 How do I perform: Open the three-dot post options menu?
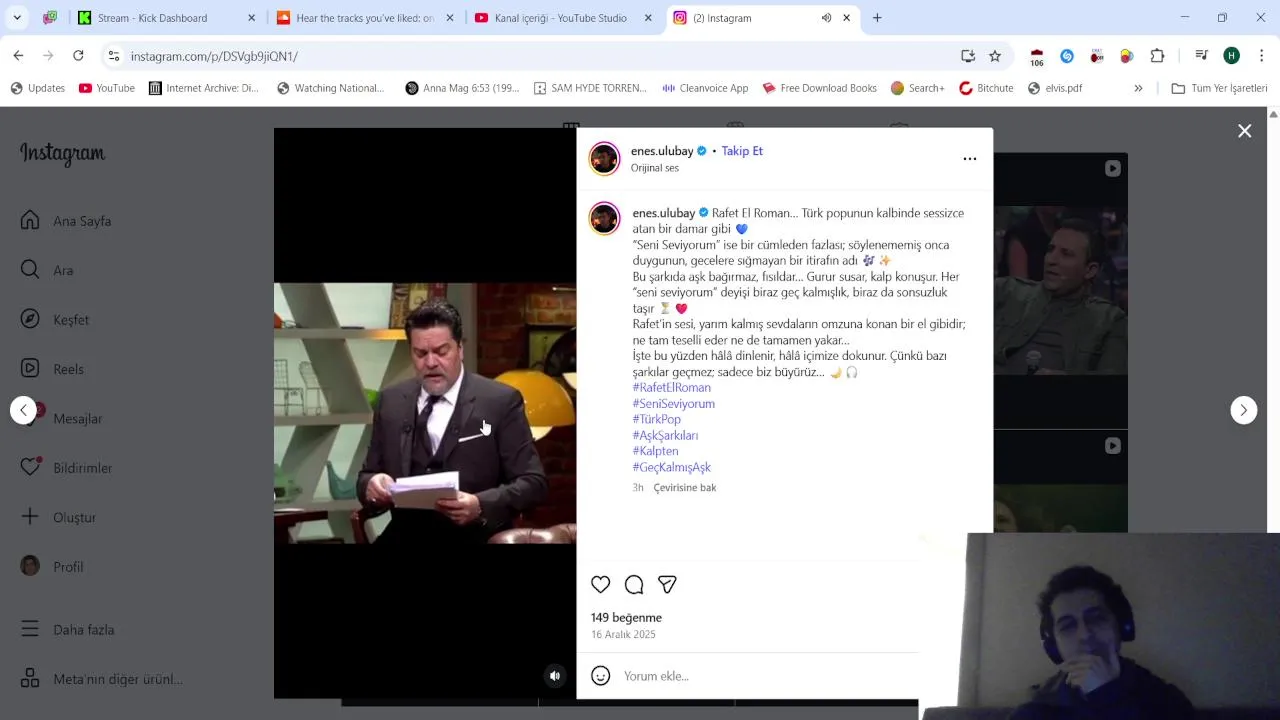[x=970, y=158]
